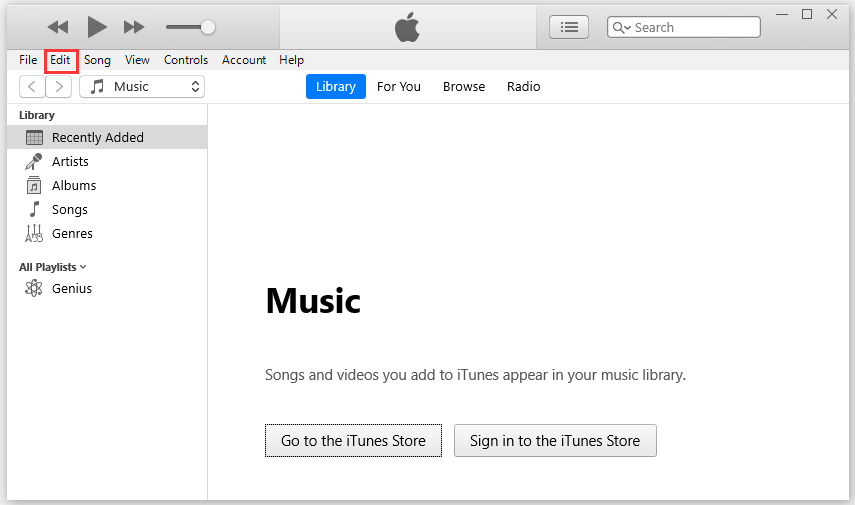Click the Recently Added grid icon

34,138
